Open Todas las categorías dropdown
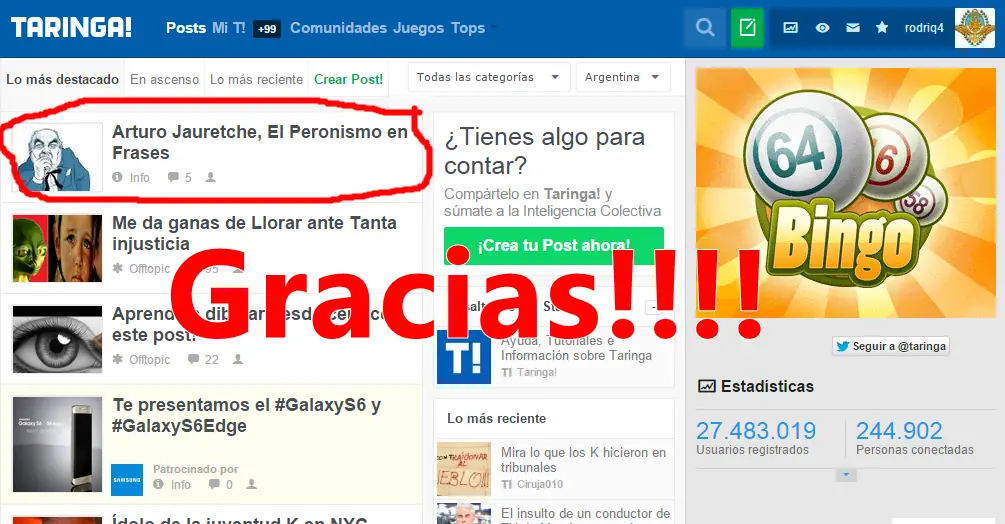1005x524 pixels. [488, 77]
